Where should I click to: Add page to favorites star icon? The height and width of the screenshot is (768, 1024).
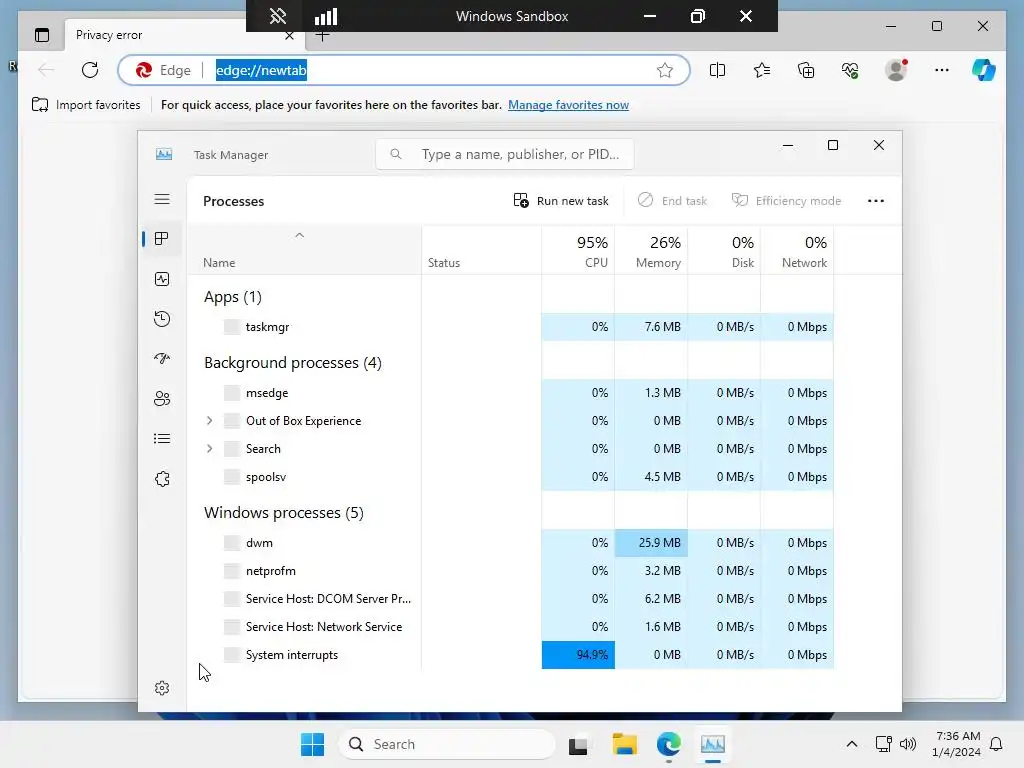[665, 70]
